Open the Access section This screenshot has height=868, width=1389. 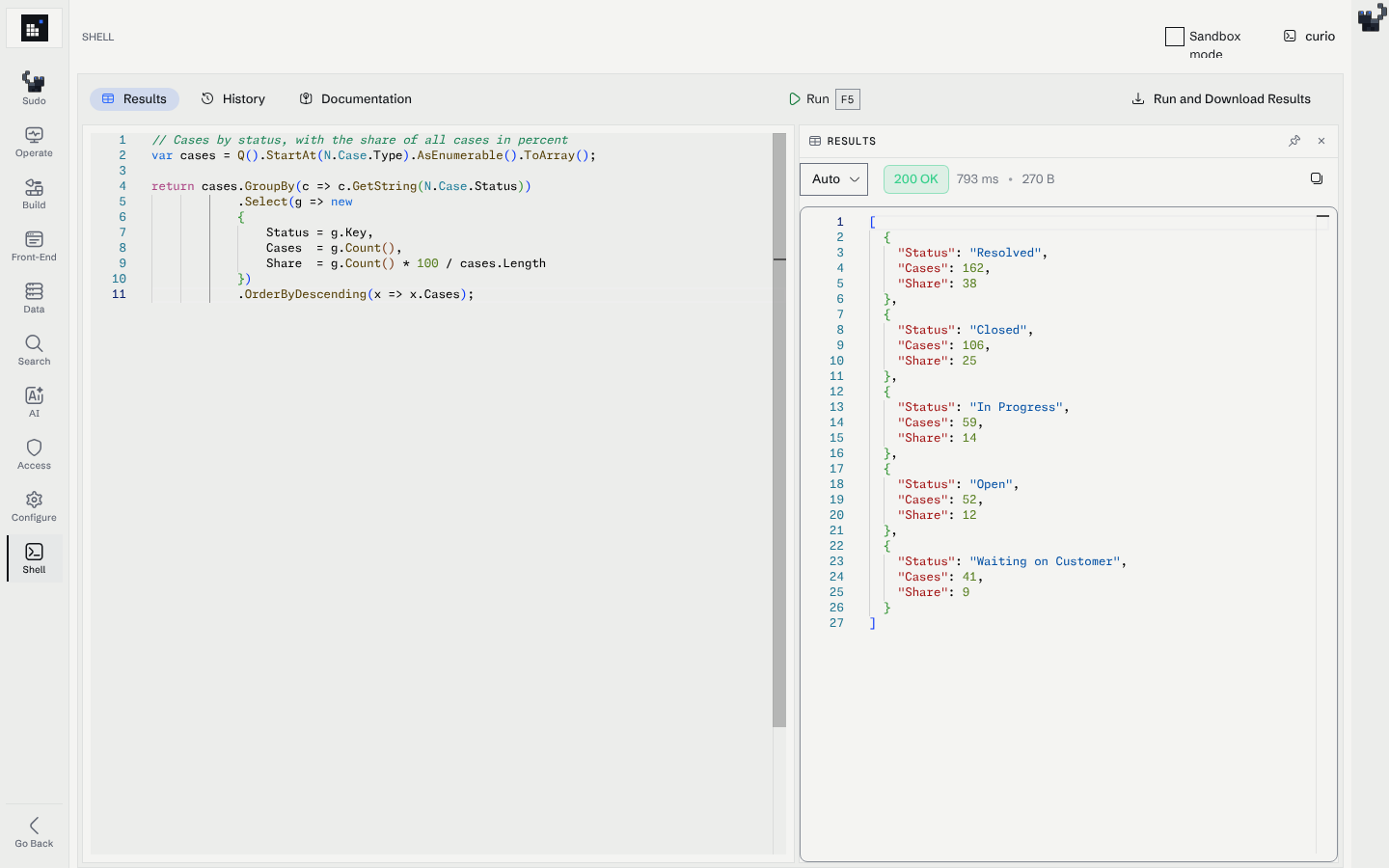[34, 454]
